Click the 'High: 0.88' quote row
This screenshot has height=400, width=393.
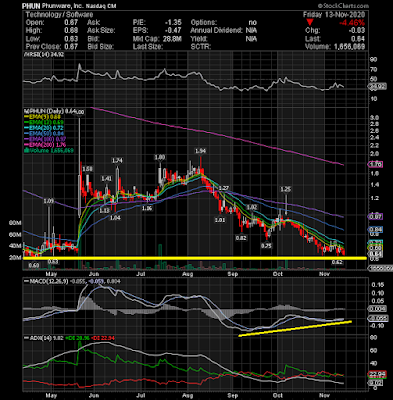click(x=52, y=31)
